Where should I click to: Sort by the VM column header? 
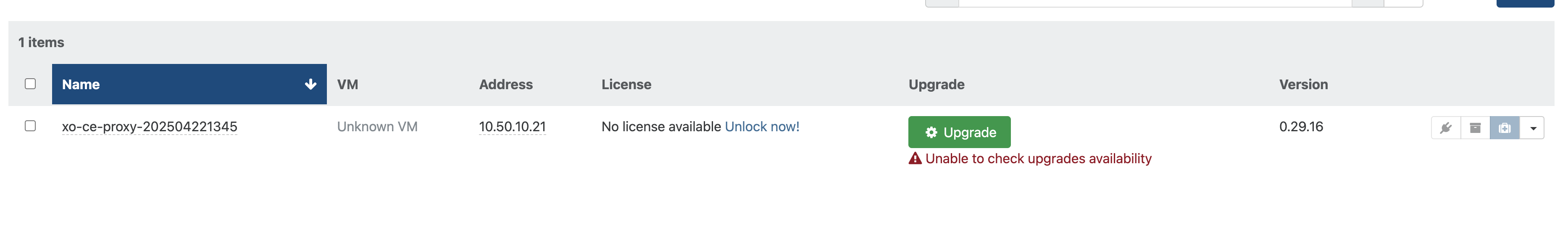point(347,85)
